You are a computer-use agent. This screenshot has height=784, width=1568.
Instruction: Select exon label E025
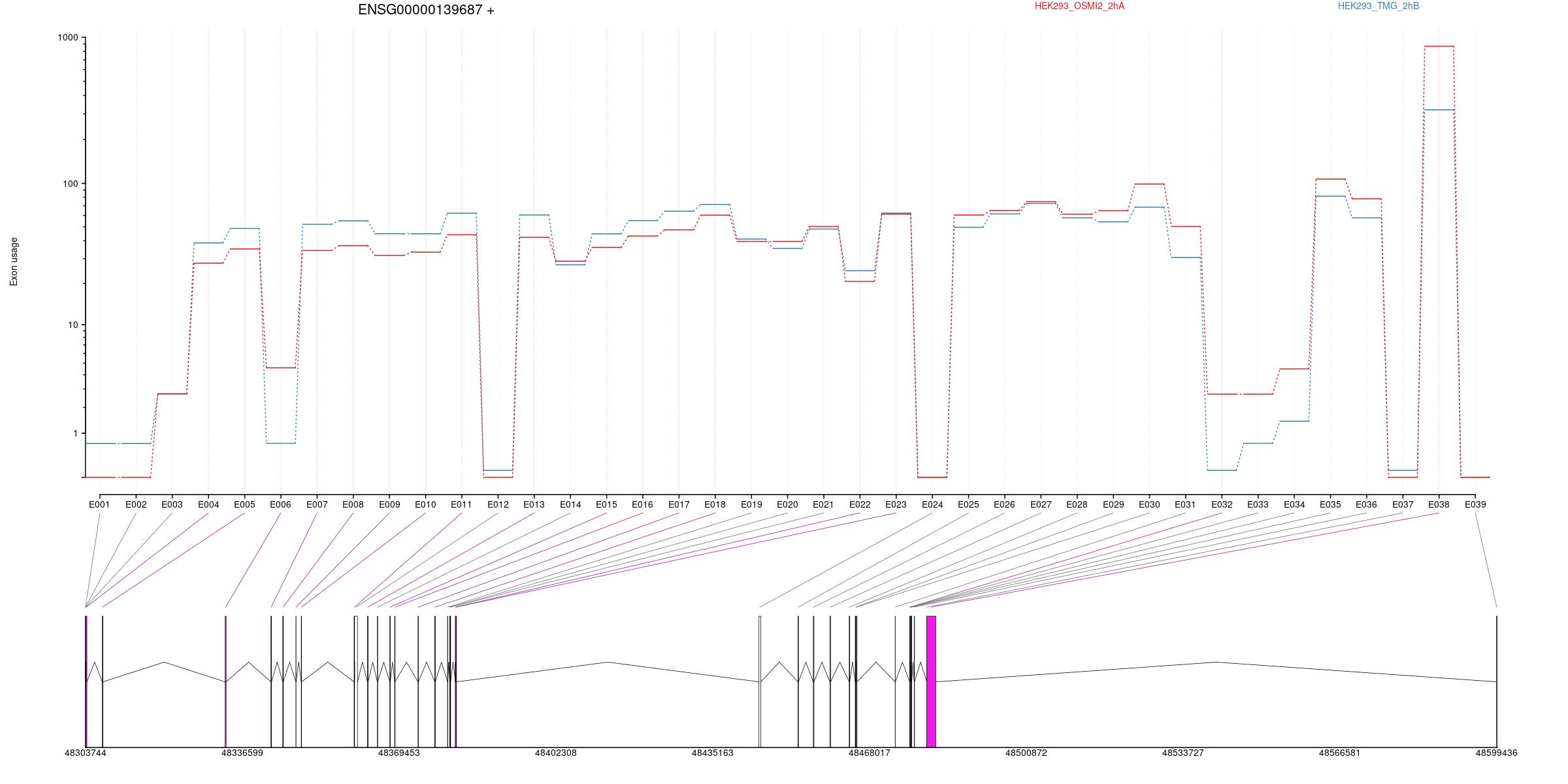point(968,504)
